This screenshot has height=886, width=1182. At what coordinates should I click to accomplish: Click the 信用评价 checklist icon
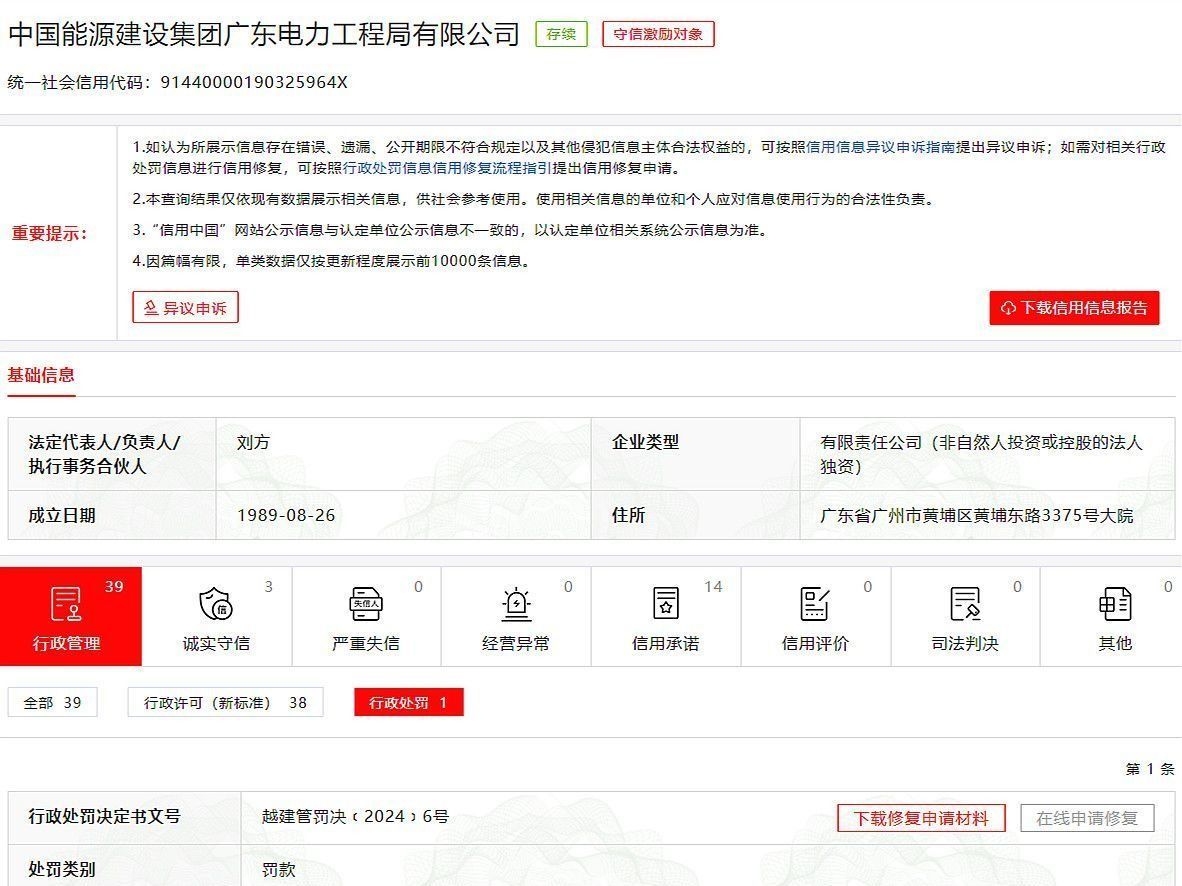[x=815, y=604]
